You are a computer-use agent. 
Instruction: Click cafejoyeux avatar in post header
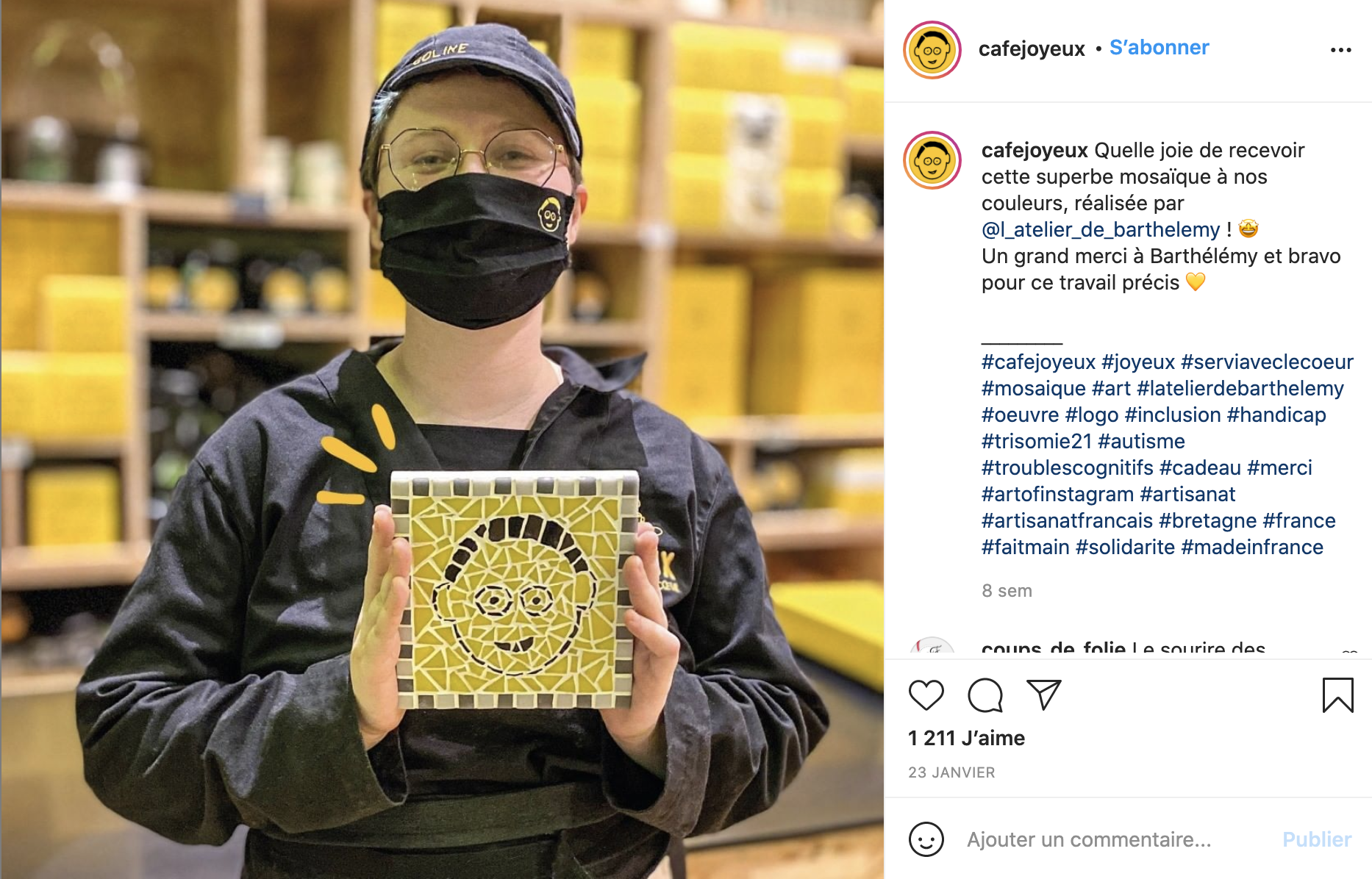tap(932, 50)
